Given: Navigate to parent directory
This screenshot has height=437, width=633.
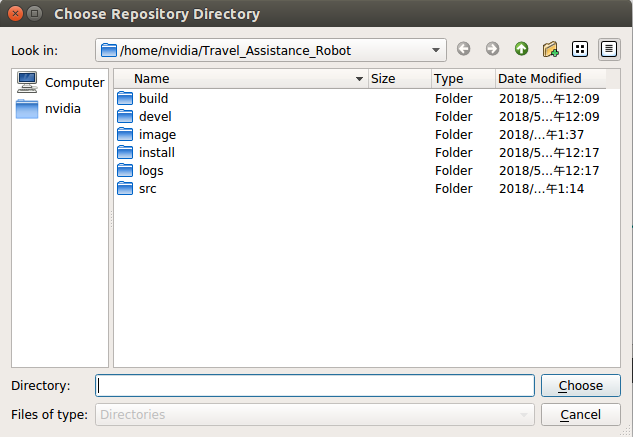Looking at the screenshot, I should coord(521,49).
